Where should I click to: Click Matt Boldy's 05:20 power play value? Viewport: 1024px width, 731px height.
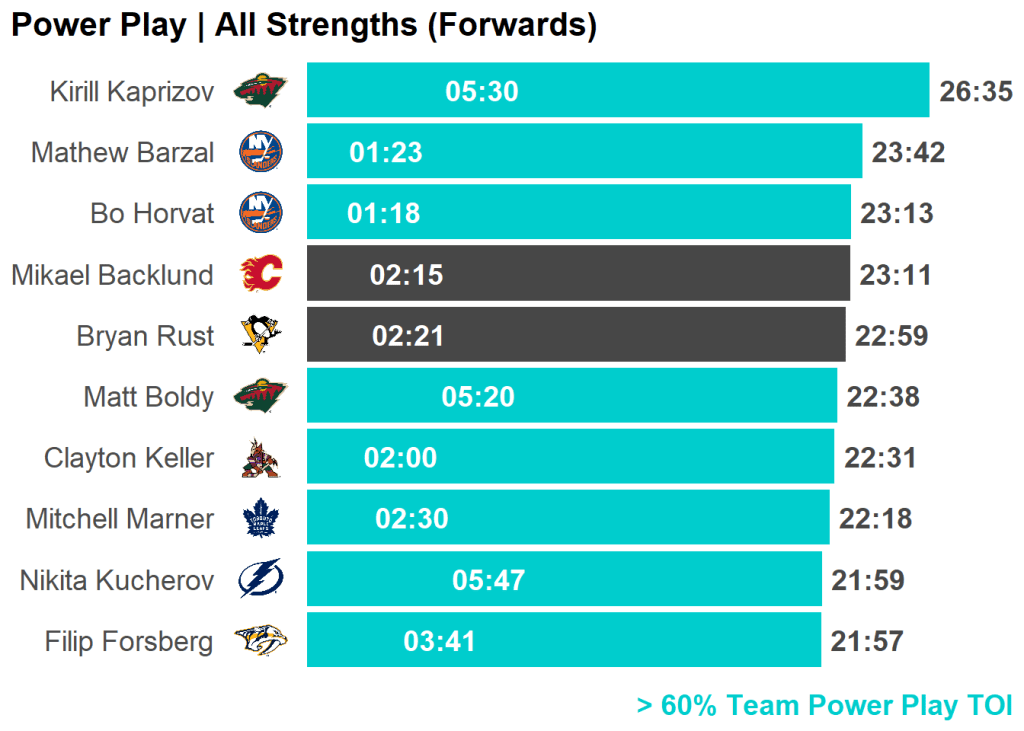click(x=478, y=397)
